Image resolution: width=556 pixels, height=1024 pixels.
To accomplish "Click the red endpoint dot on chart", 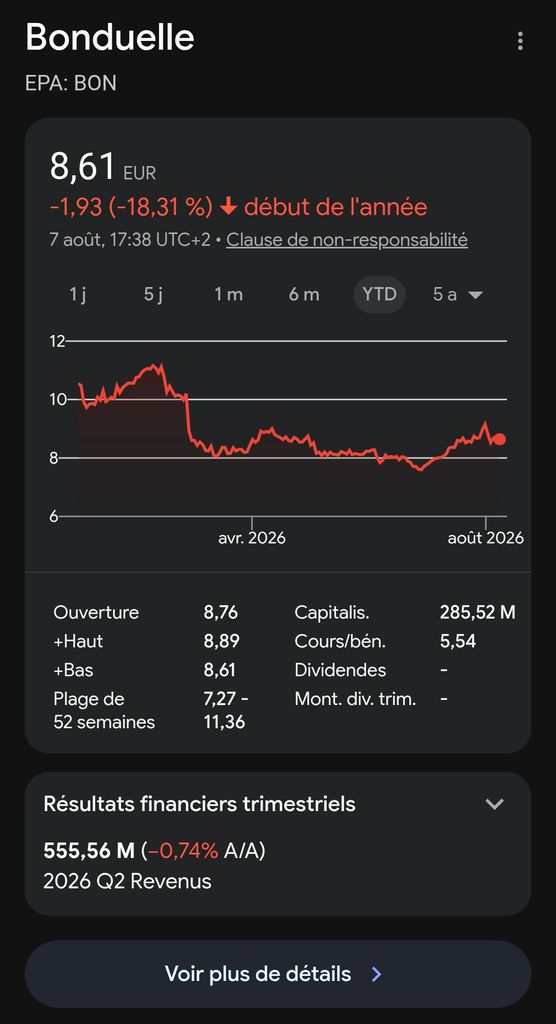I will (x=500, y=439).
